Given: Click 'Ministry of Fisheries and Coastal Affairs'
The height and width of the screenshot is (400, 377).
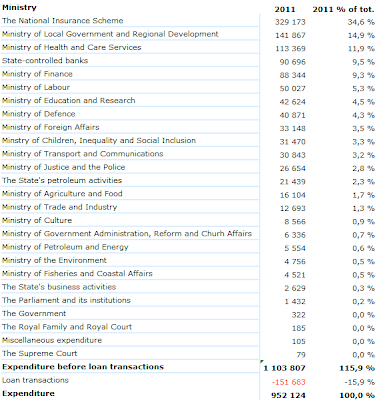Looking at the screenshot, I should (x=77, y=274).
